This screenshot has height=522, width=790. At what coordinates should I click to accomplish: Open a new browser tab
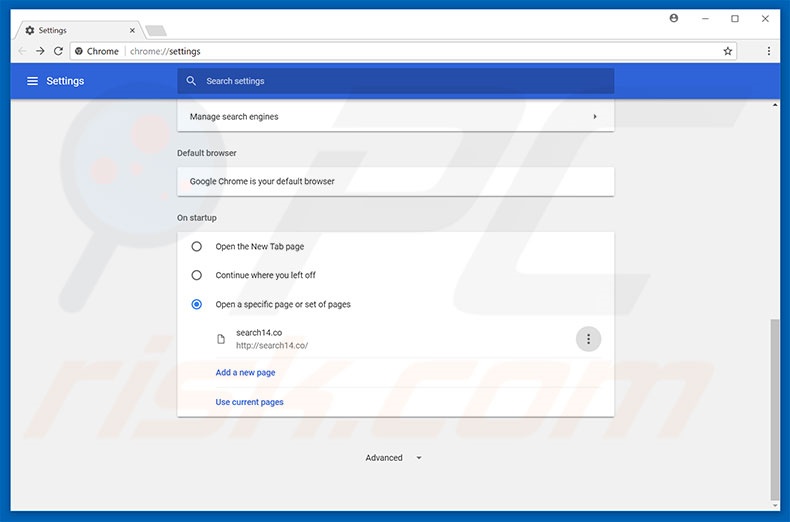[156, 31]
